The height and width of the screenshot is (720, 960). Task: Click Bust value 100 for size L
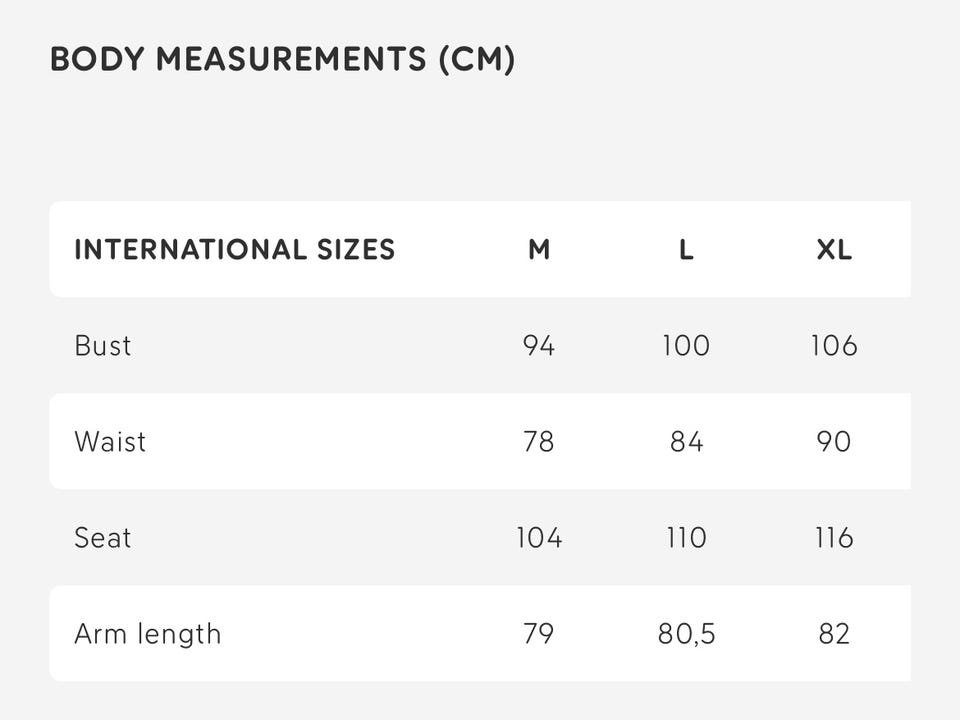pos(686,346)
